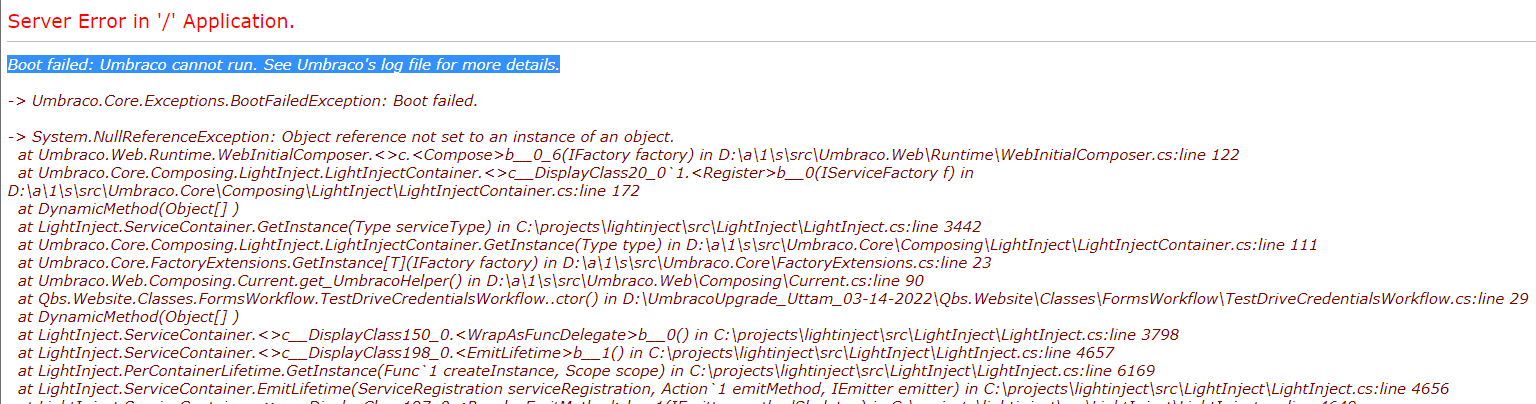
Task: Click the LightInjectContainer.GetInstance(Type type) frame
Action: coord(667,245)
